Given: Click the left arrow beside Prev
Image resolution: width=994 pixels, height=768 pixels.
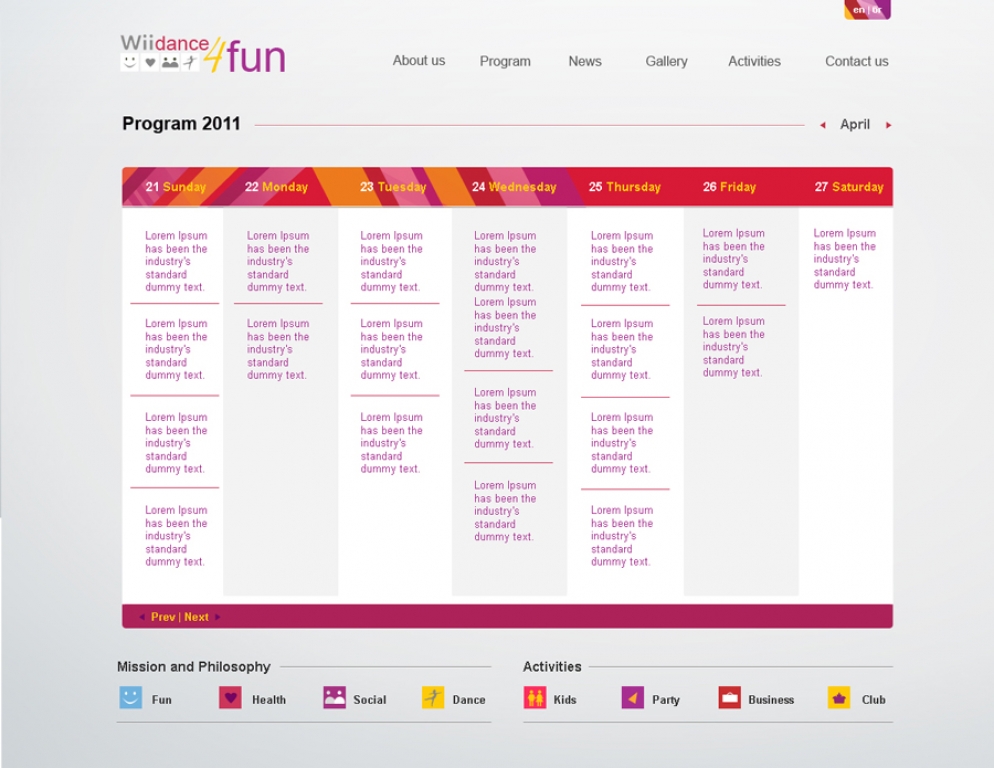Looking at the screenshot, I should point(142,616).
